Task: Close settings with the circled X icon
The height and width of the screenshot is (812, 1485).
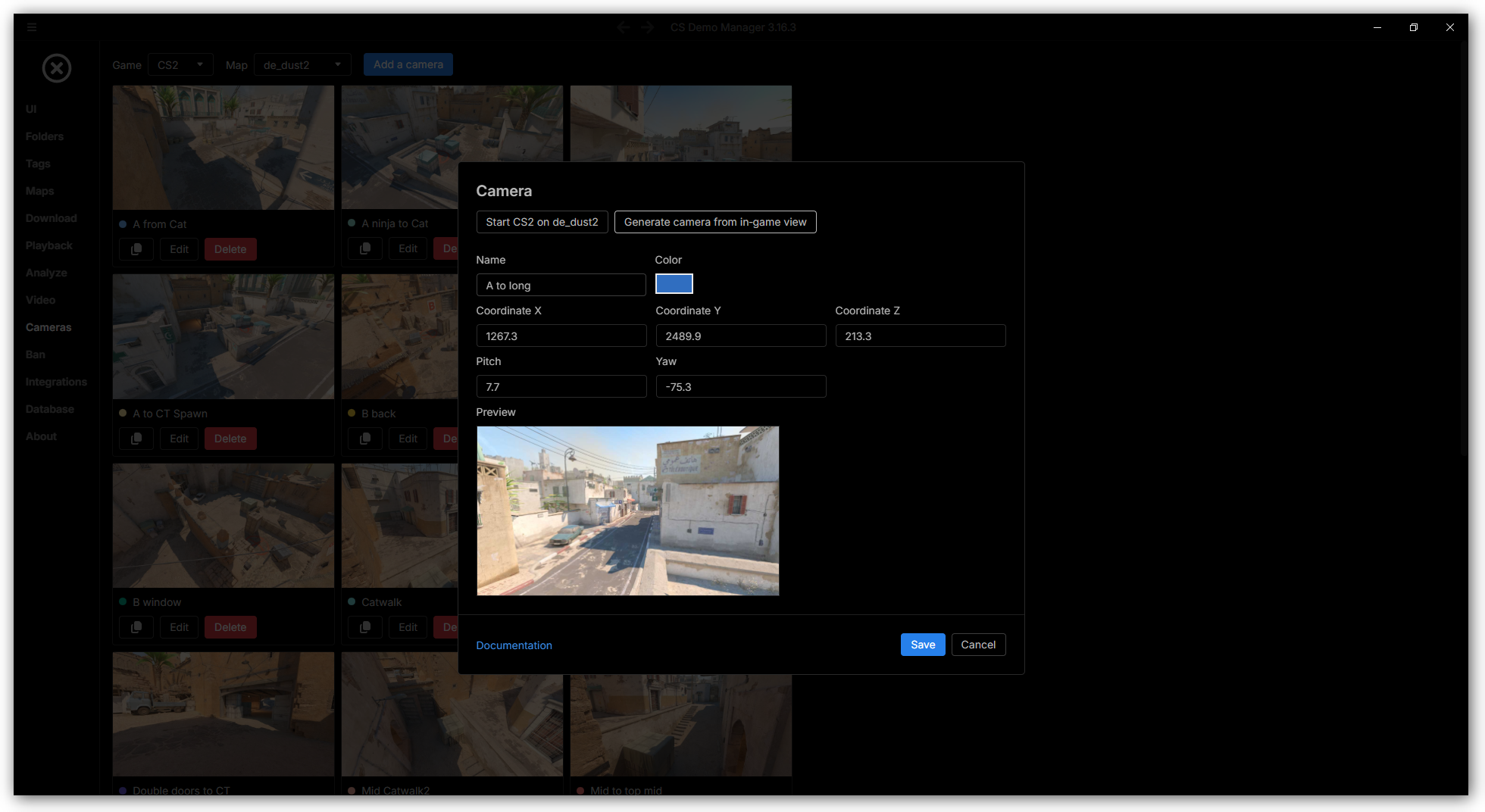Action: [57, 68]
